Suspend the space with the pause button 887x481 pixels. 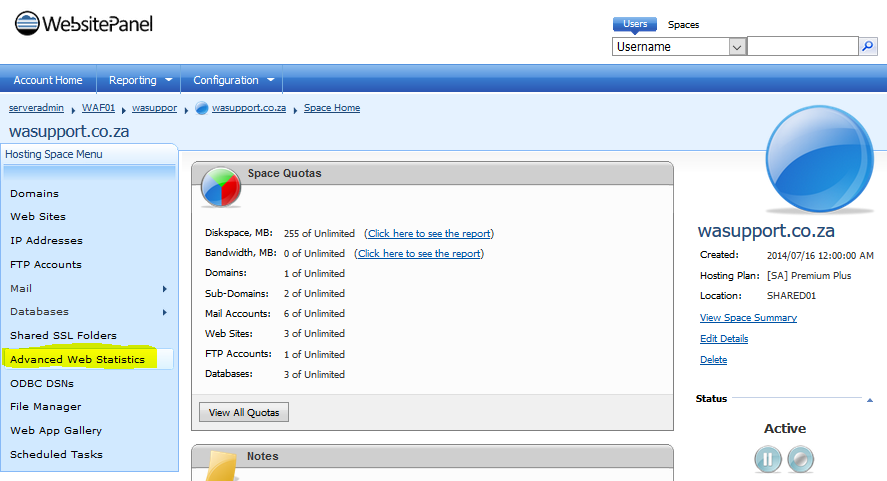click(768, 459)
